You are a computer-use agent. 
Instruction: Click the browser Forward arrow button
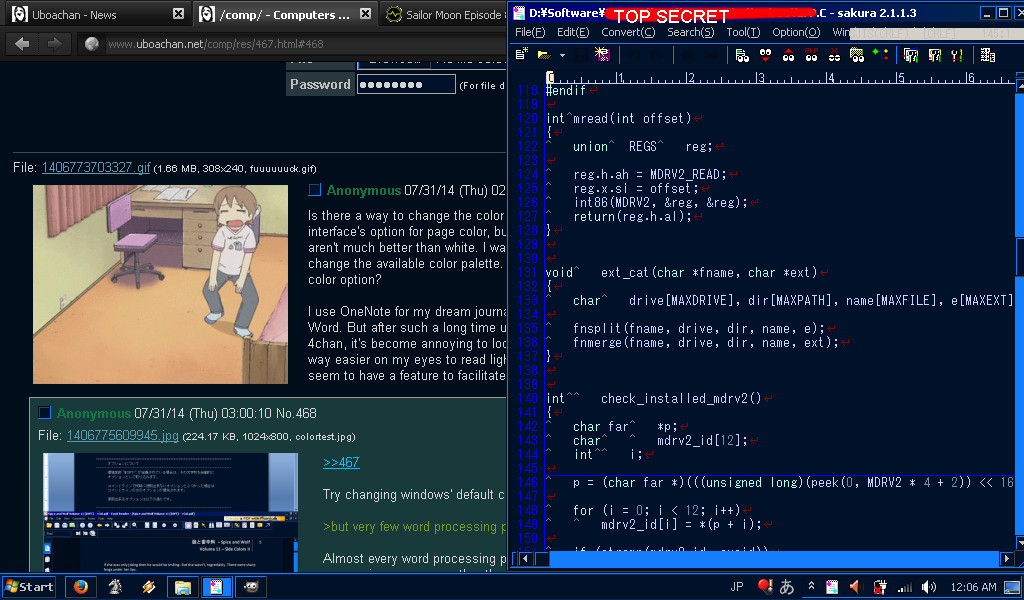click(54, 44)
